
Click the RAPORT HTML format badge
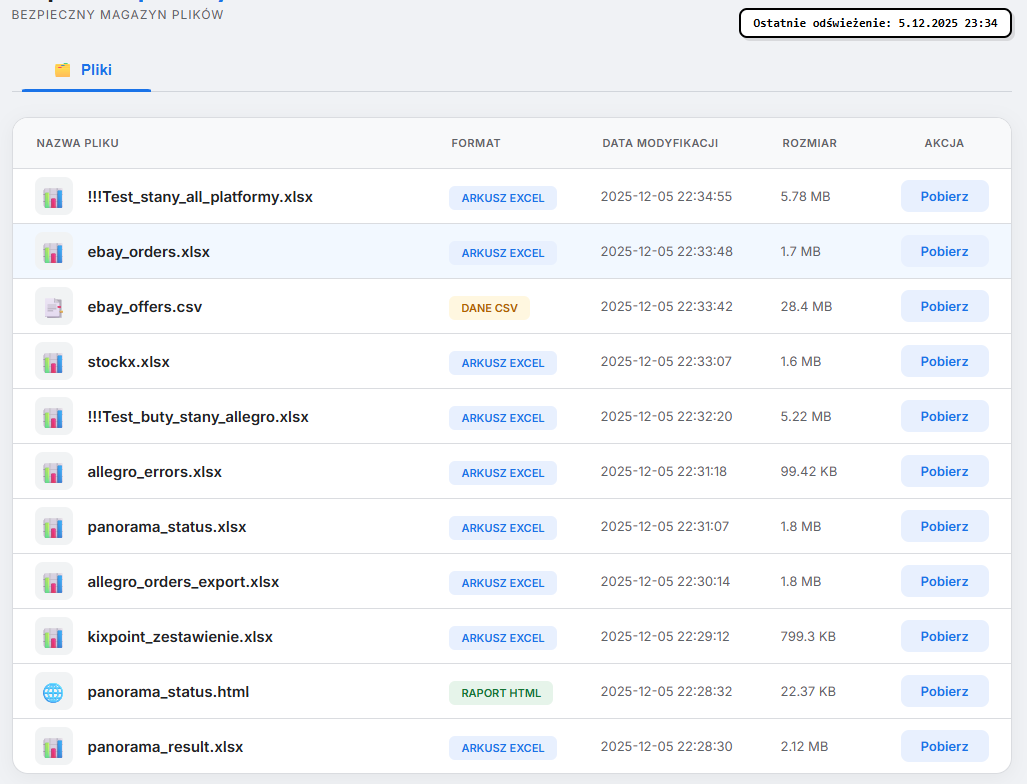click(501, 693)
